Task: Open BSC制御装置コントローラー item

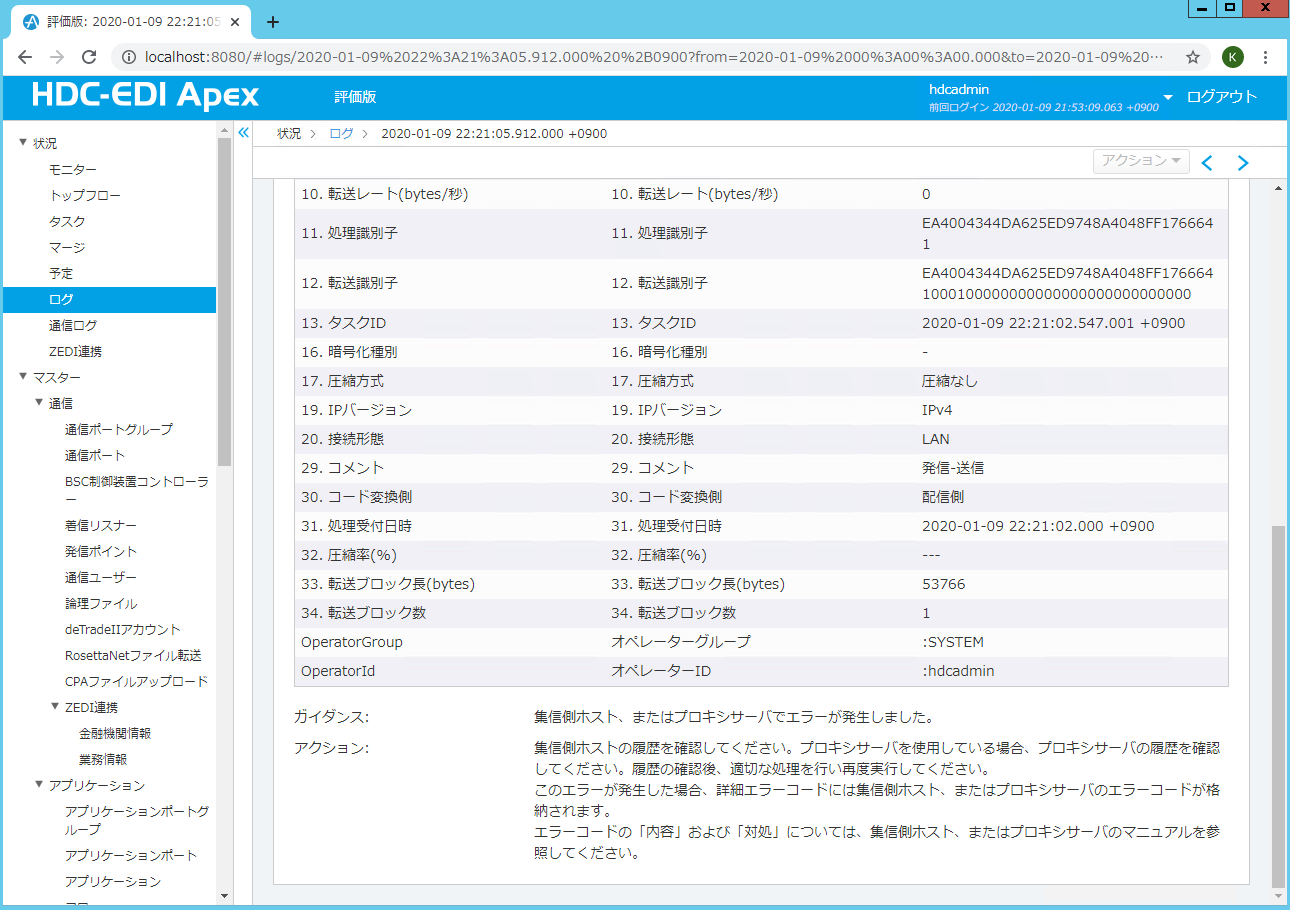Action: tap(137, 490)
